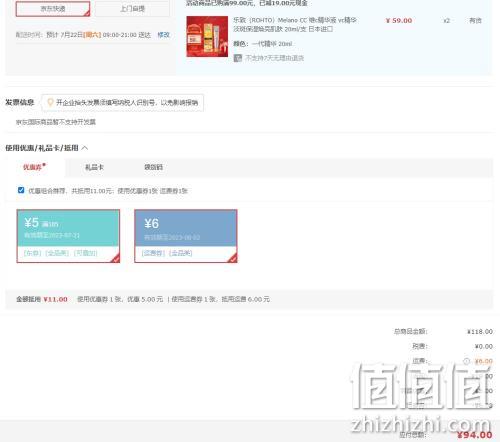Select 京东快递 delivery option

point(53,9)
